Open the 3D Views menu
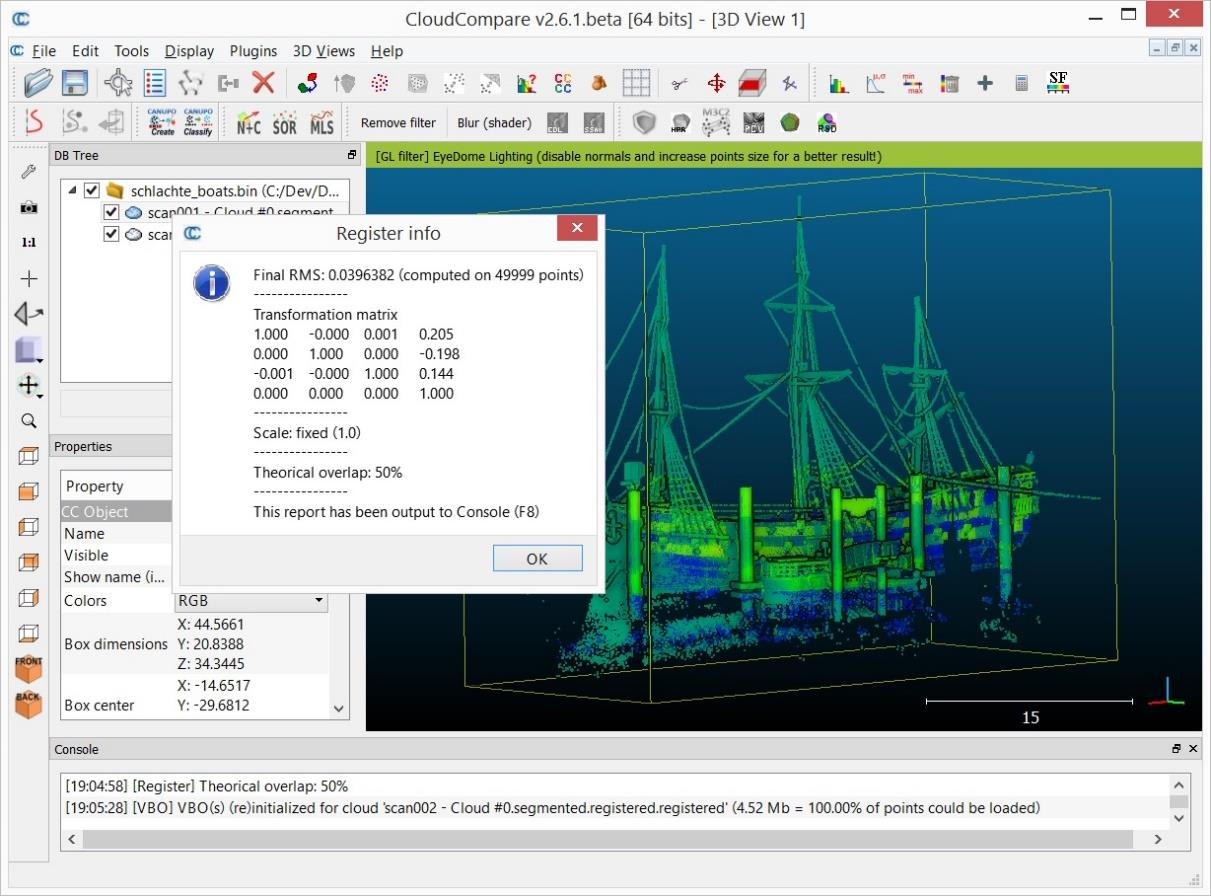 pos(323,51)
